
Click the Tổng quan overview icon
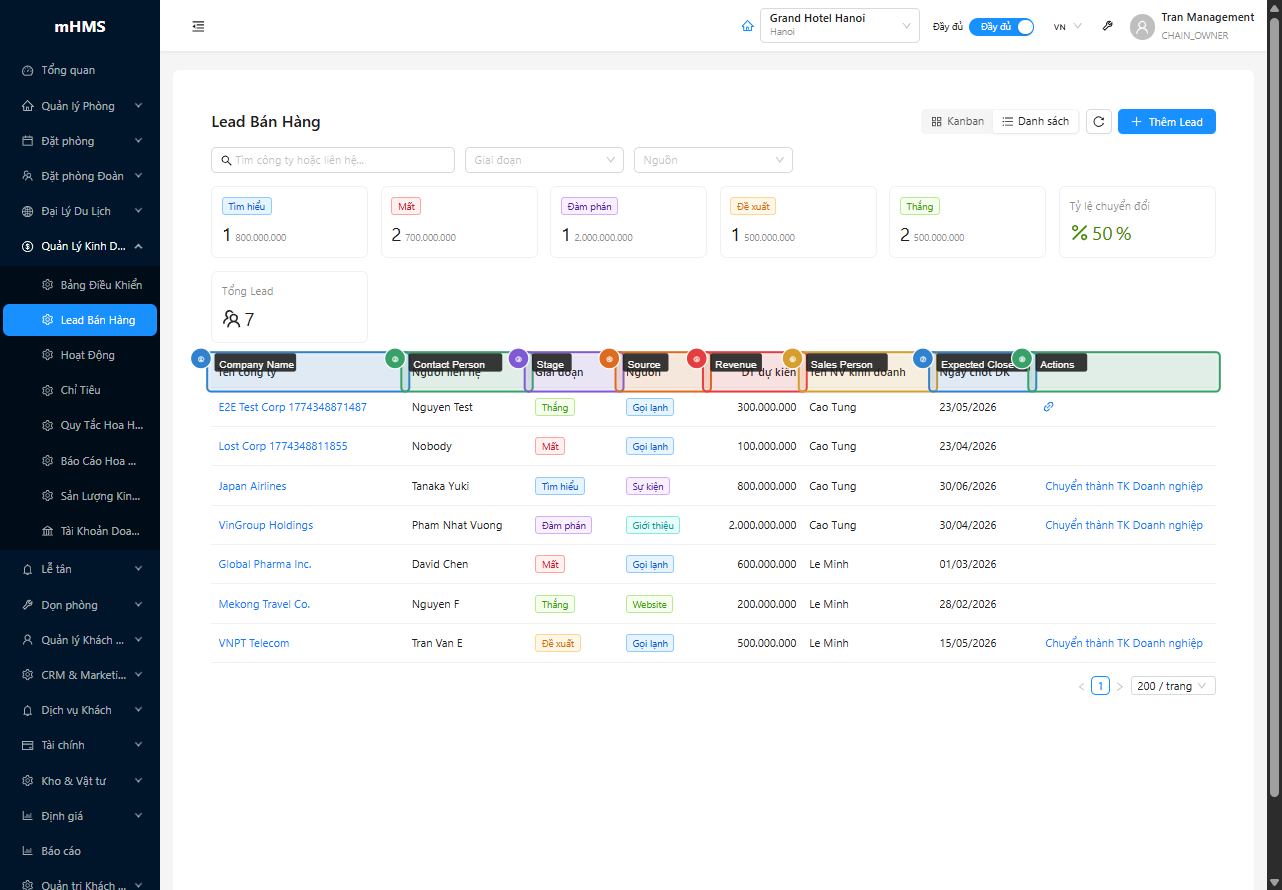[25, 70]
